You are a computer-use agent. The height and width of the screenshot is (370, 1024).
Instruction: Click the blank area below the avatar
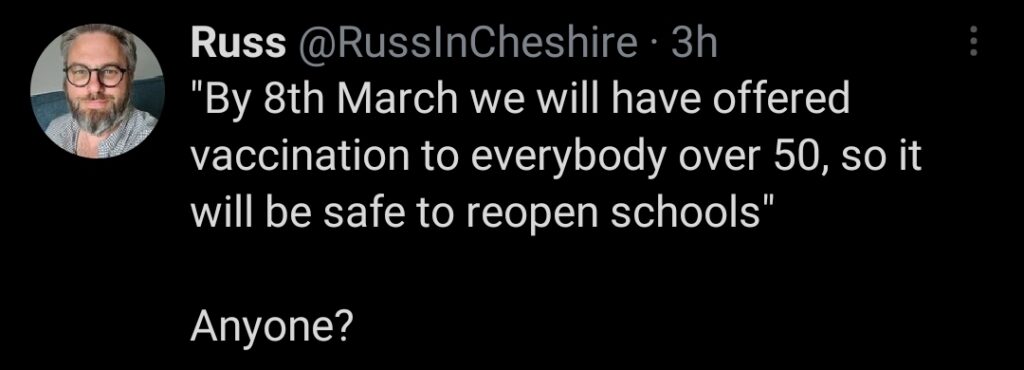[x=97, y=261]
